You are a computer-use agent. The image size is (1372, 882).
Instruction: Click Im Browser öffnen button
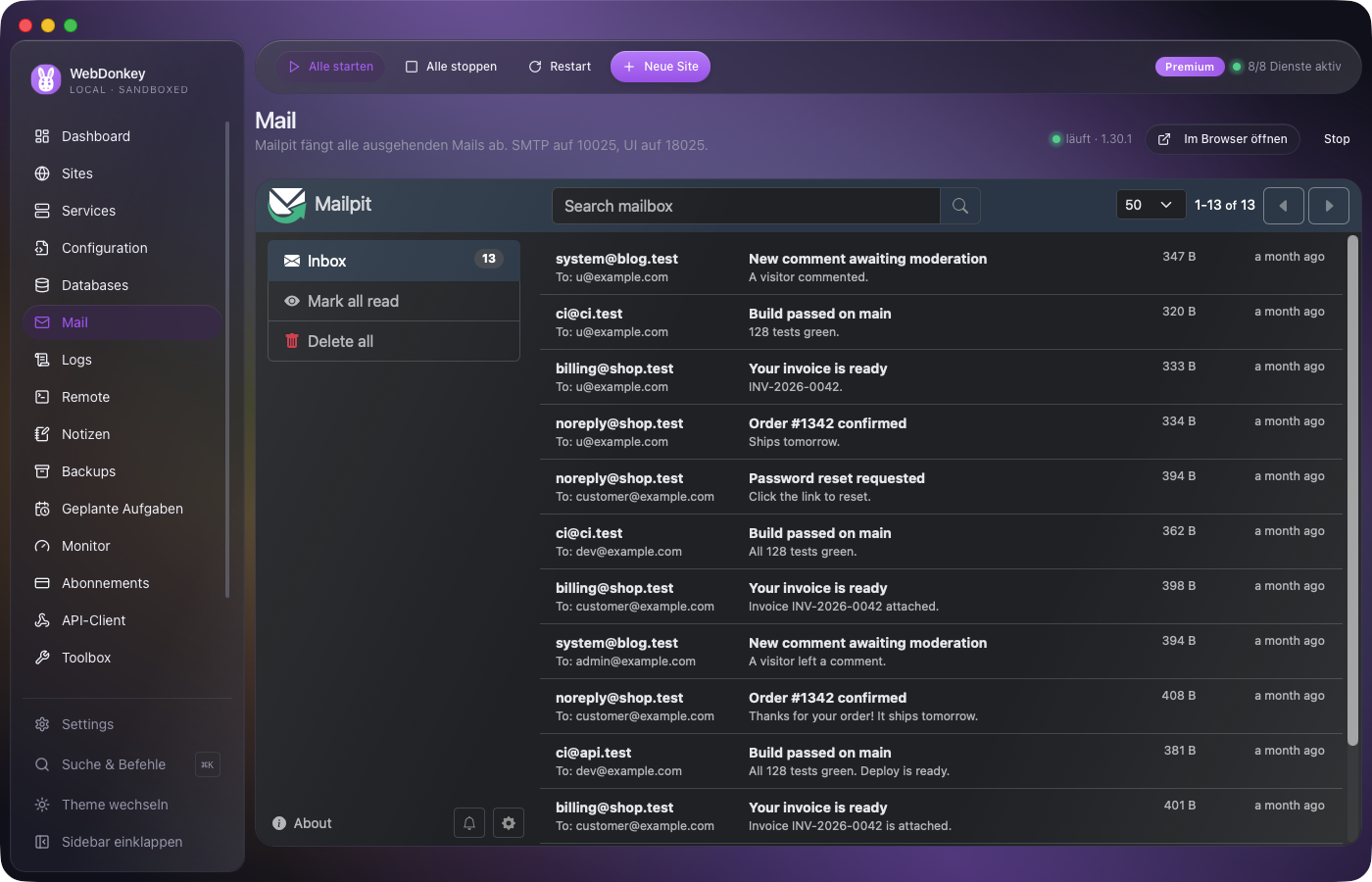tap(1223, 139)
